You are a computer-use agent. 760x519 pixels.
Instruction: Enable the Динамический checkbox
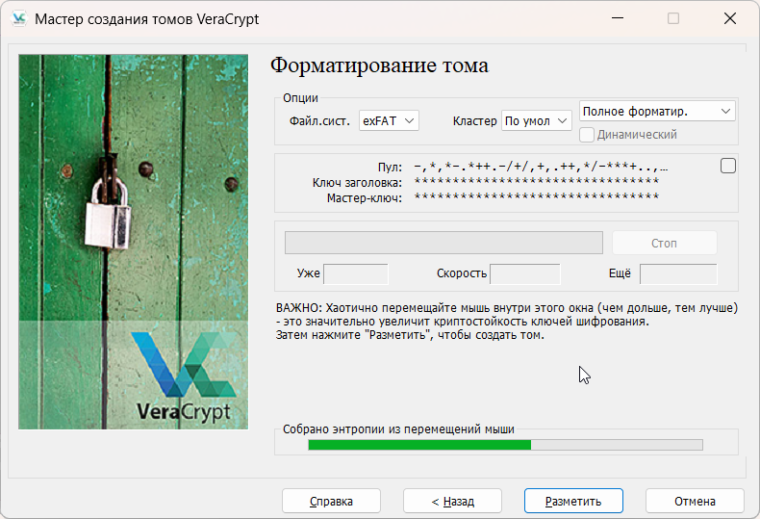coord(588,134)
